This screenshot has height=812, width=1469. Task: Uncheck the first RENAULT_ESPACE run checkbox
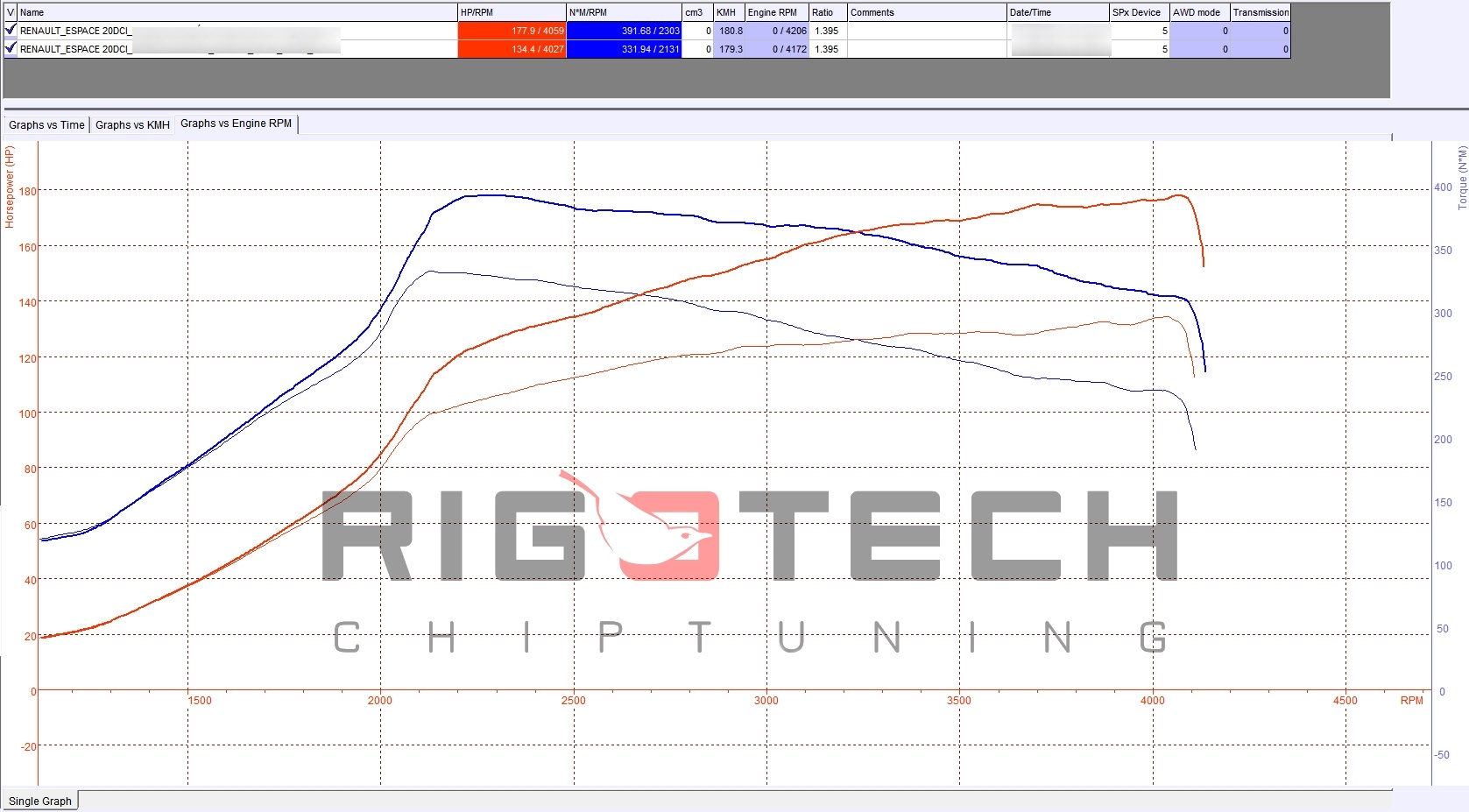[x=11, y=30]
